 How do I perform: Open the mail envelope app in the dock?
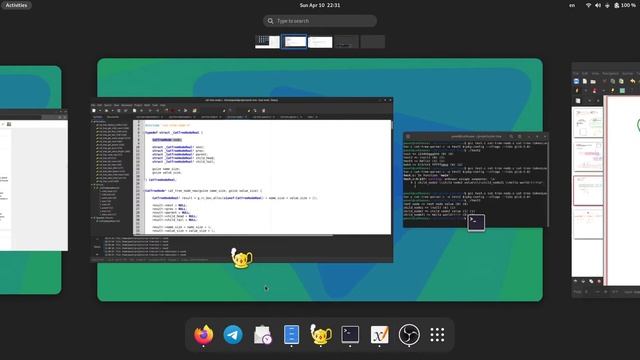coord(262,335)
